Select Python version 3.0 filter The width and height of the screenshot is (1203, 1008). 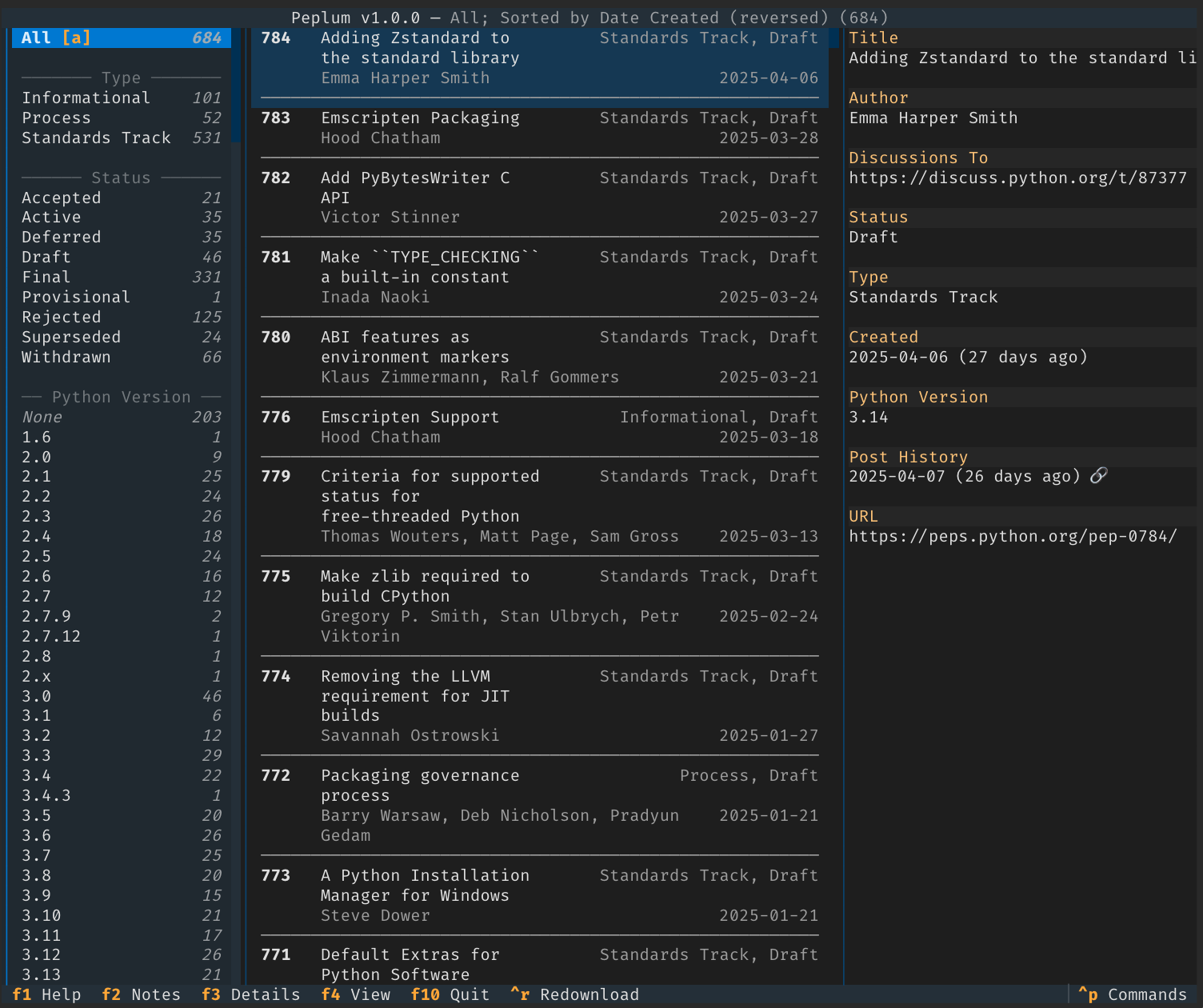[x=122, y=696]
